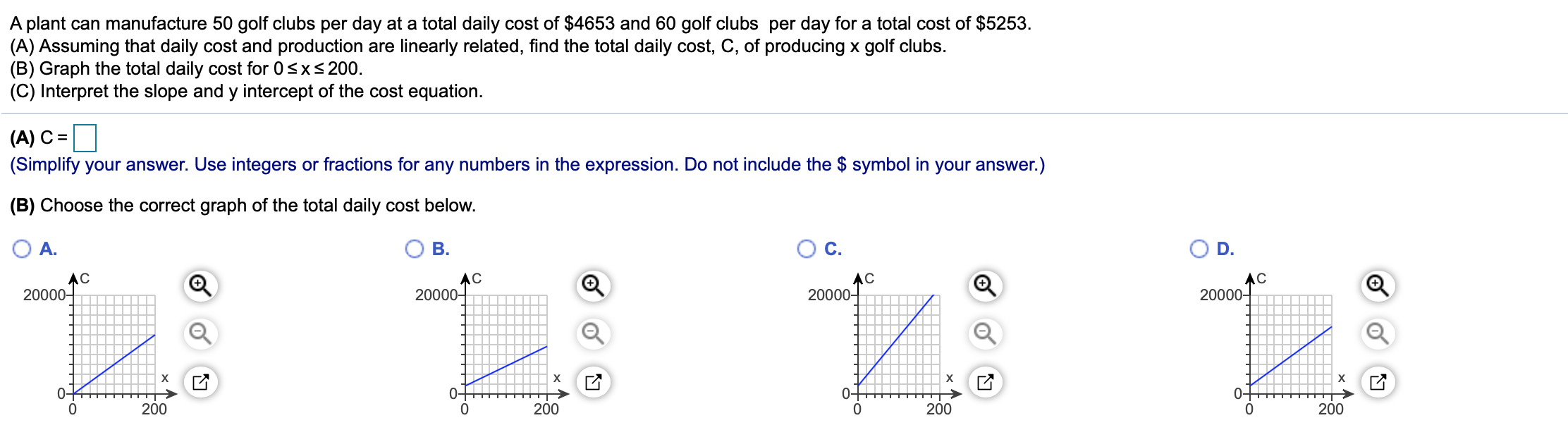1568x437 pixels.
Task: Select answer choice C
Action: tap(807, 248)
